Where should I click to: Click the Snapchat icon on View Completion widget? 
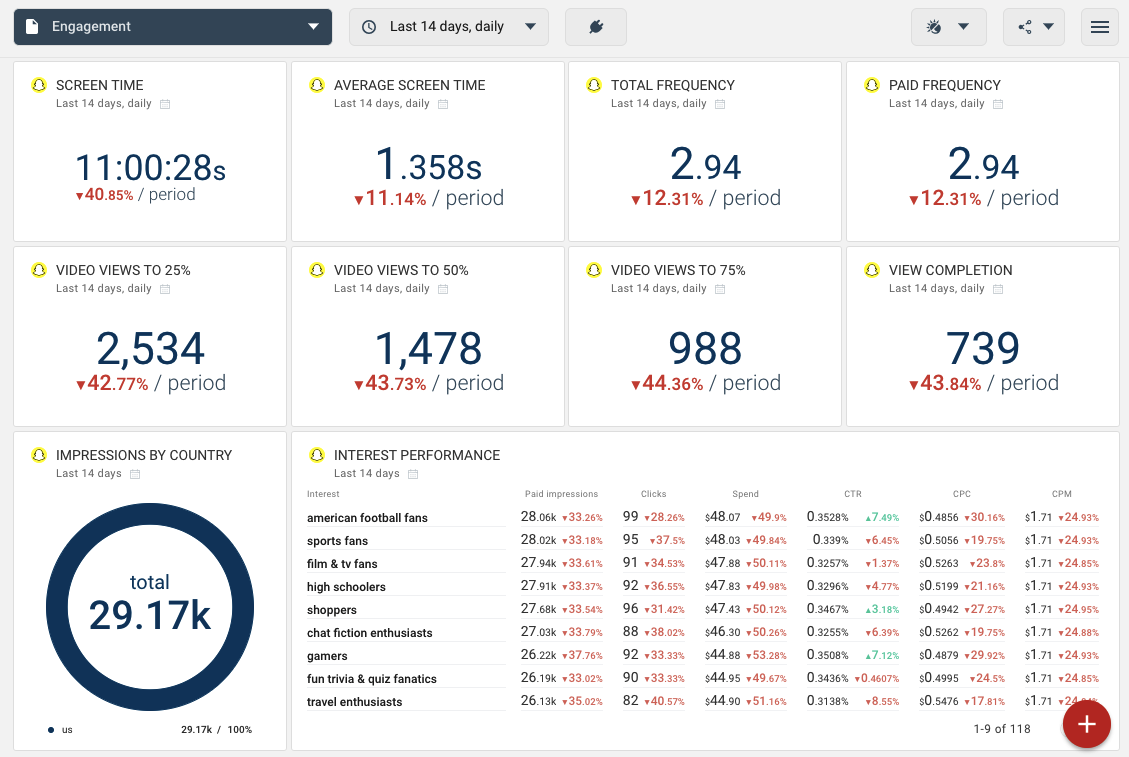point(872,270)
